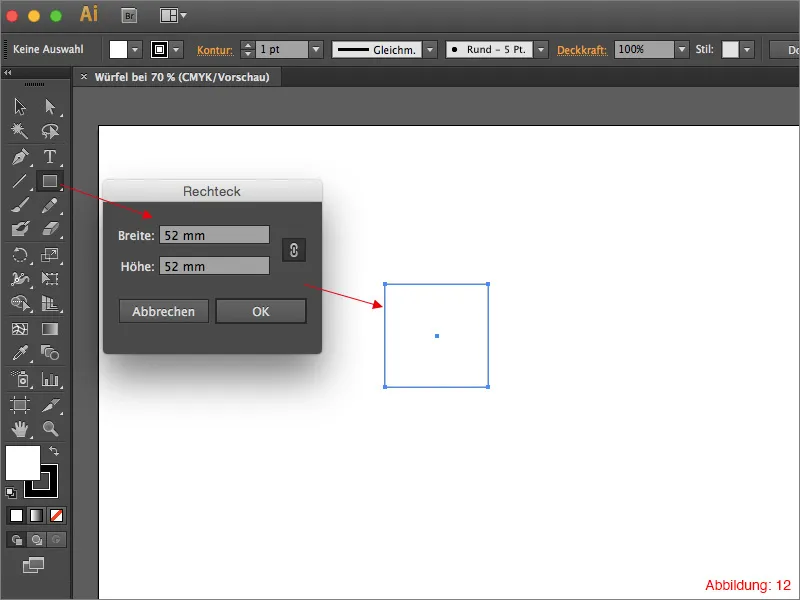Open the Stil graphic style dropdown
800x600 pixels.
tap(747, 49)
